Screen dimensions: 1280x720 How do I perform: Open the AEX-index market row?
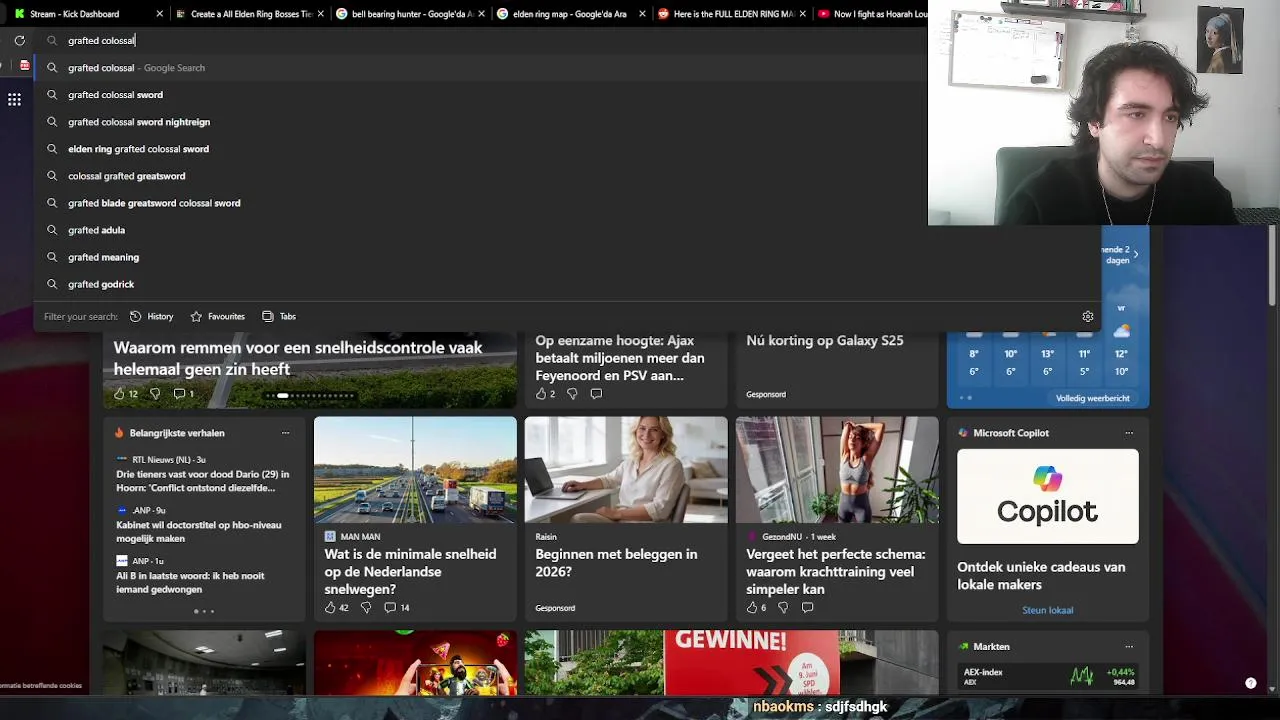coord(1047,677)
